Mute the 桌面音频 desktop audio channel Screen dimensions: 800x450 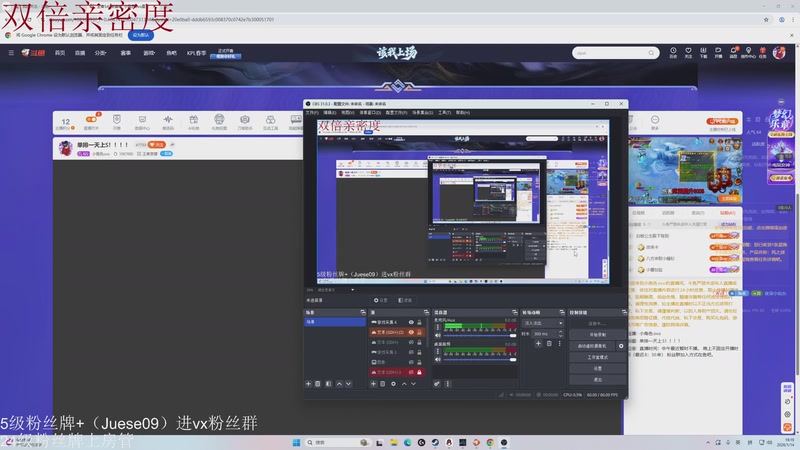(437, 359)
